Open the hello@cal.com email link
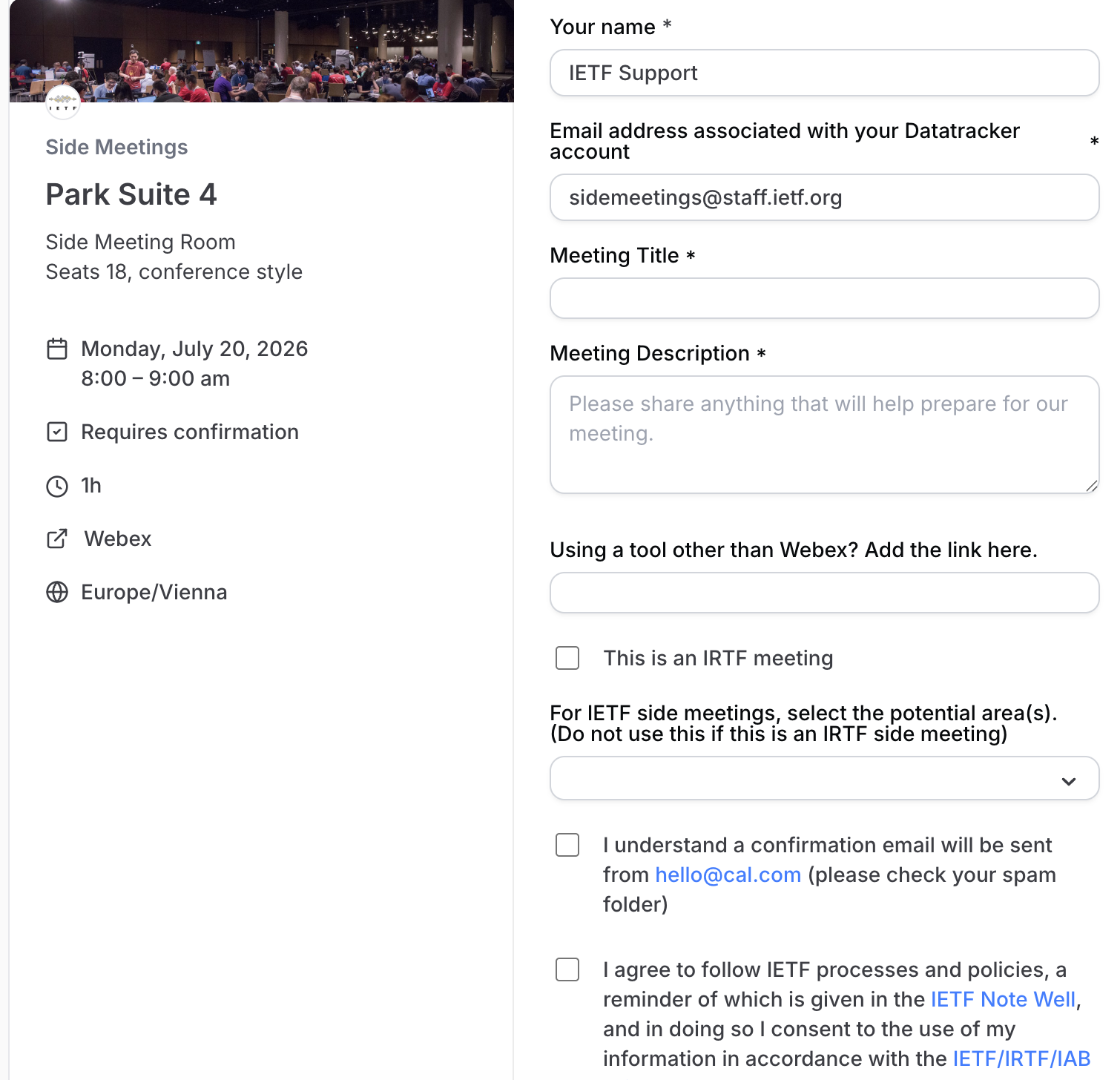The width and height of the screenshot is (1120, 1080). coord(728,875)
